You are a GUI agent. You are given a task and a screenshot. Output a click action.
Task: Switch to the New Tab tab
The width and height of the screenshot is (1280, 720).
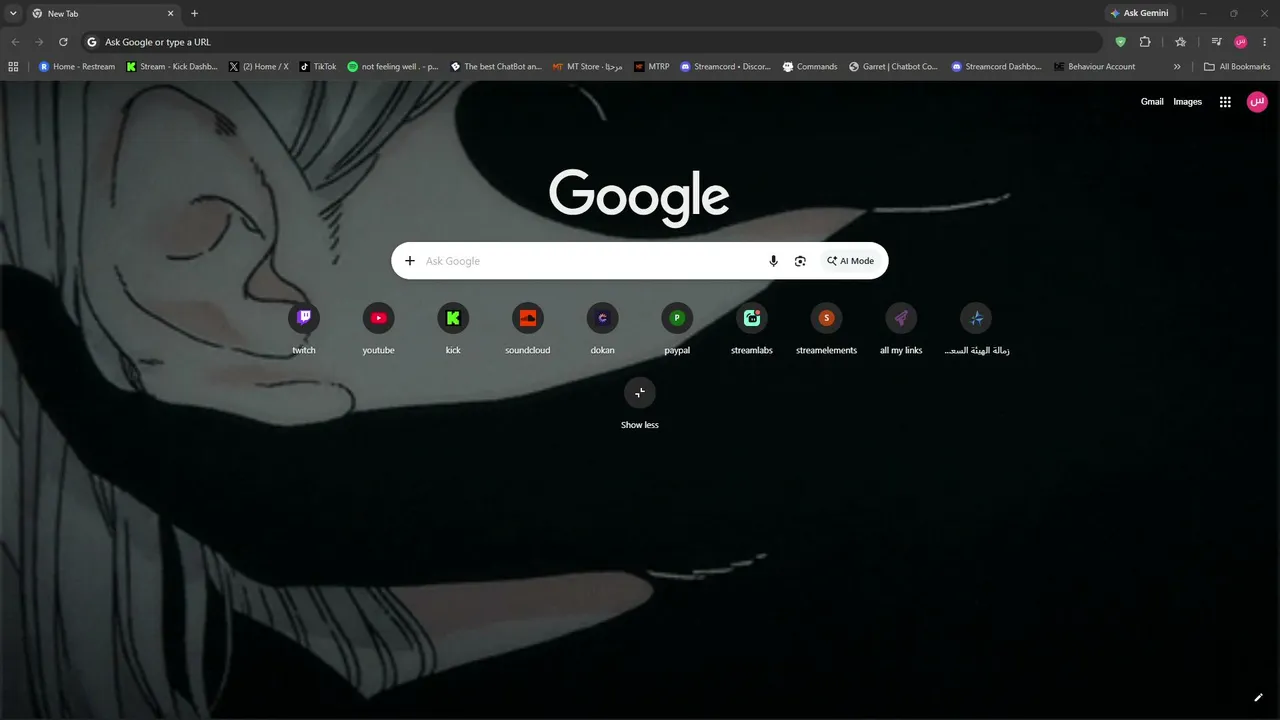[104, 14]
